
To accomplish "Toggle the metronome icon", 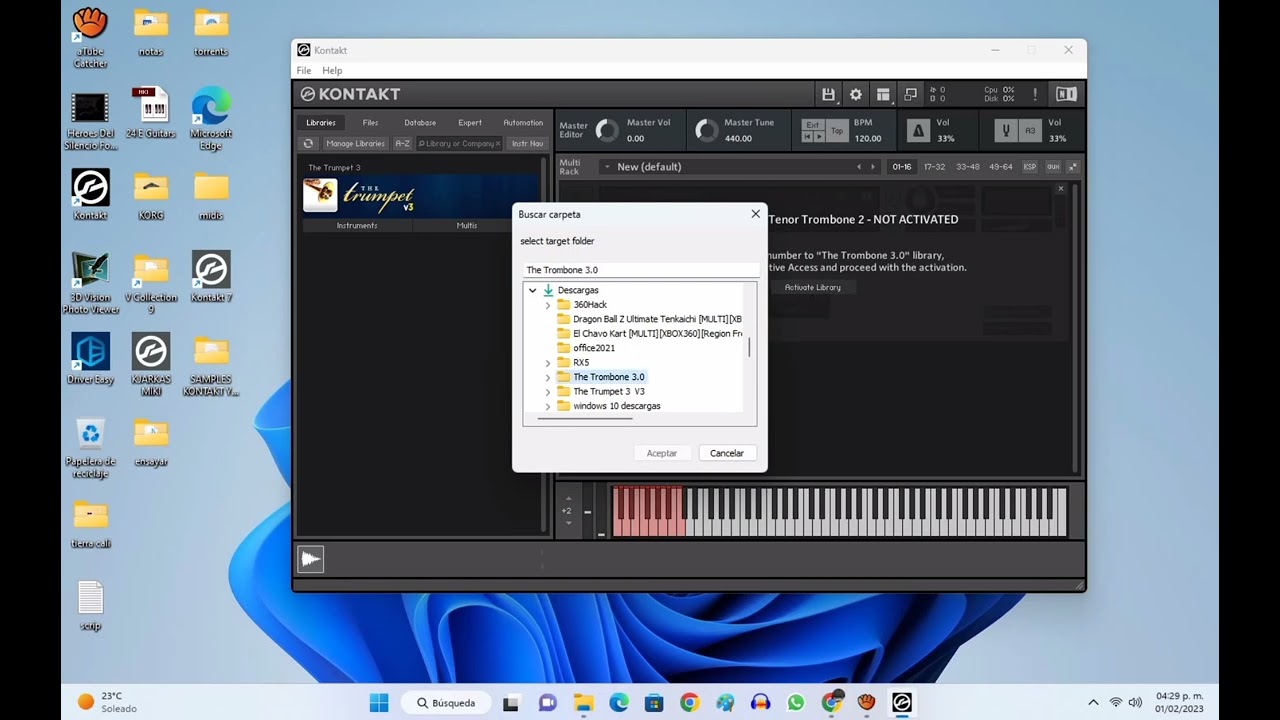I will click(918, 130).
